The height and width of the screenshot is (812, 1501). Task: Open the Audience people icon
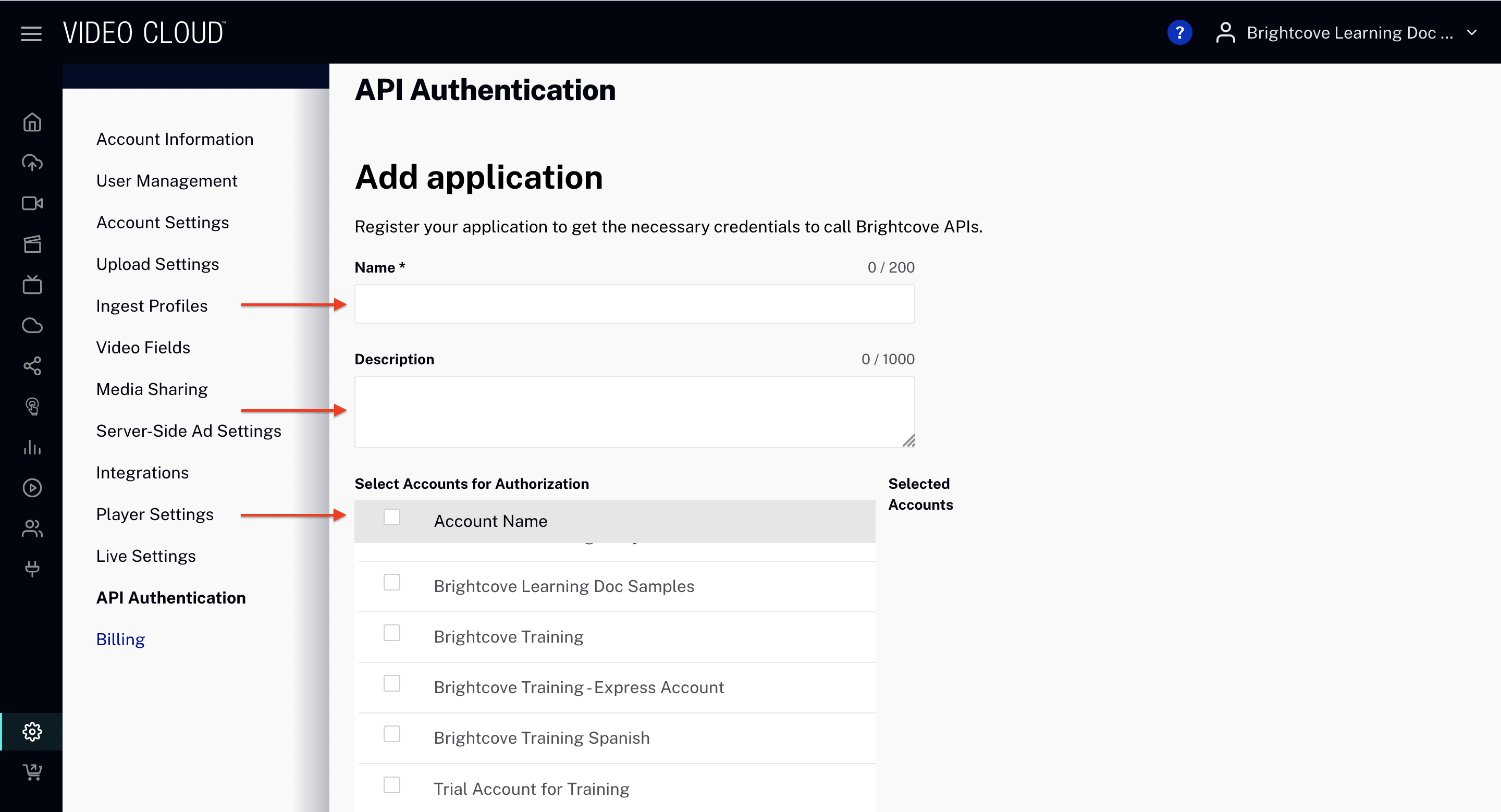(x=32, y=528)
